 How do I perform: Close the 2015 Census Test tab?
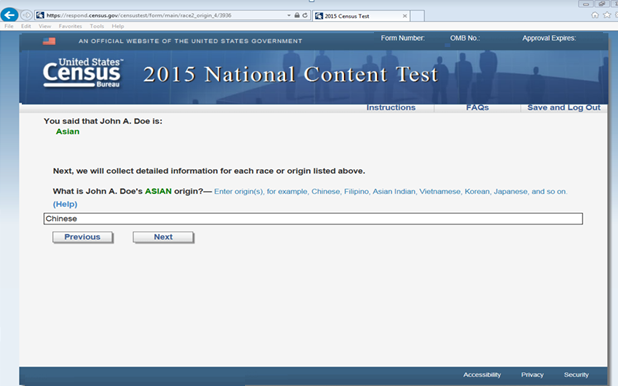404,16
